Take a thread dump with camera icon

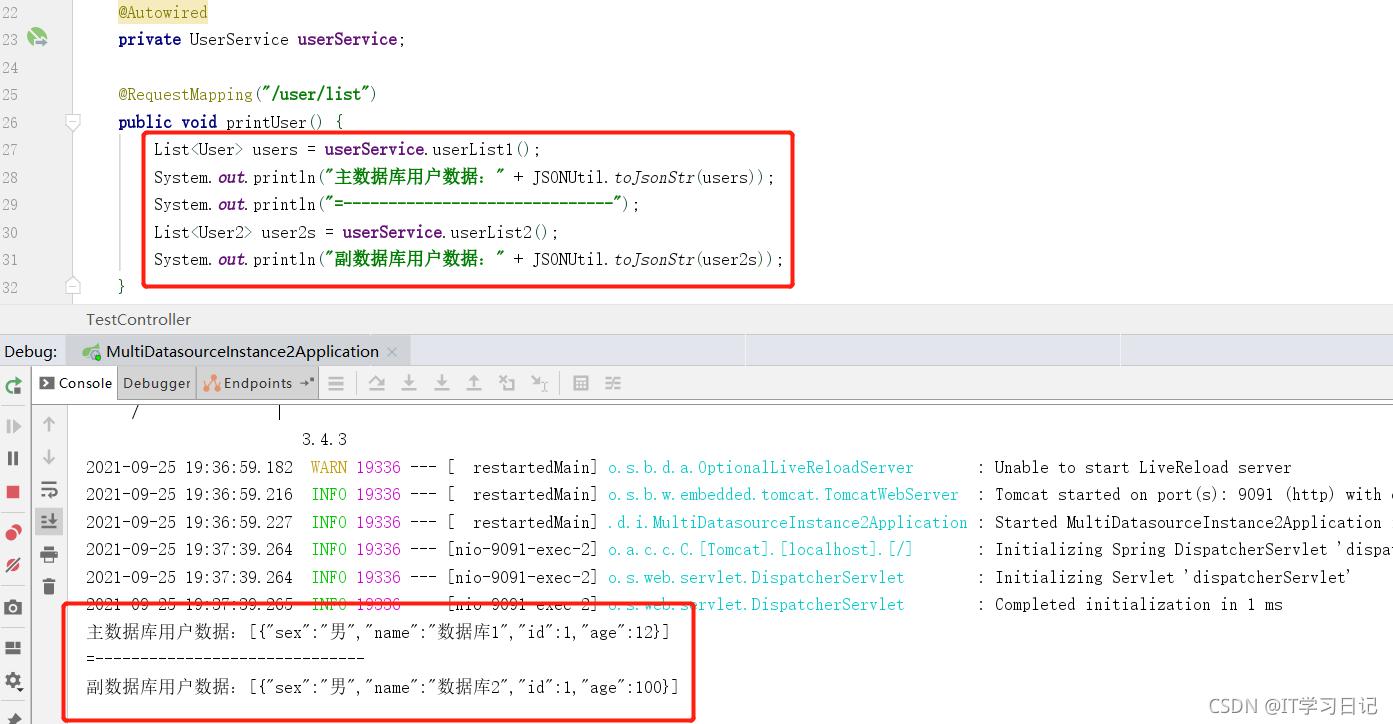(x=13, y=607)
